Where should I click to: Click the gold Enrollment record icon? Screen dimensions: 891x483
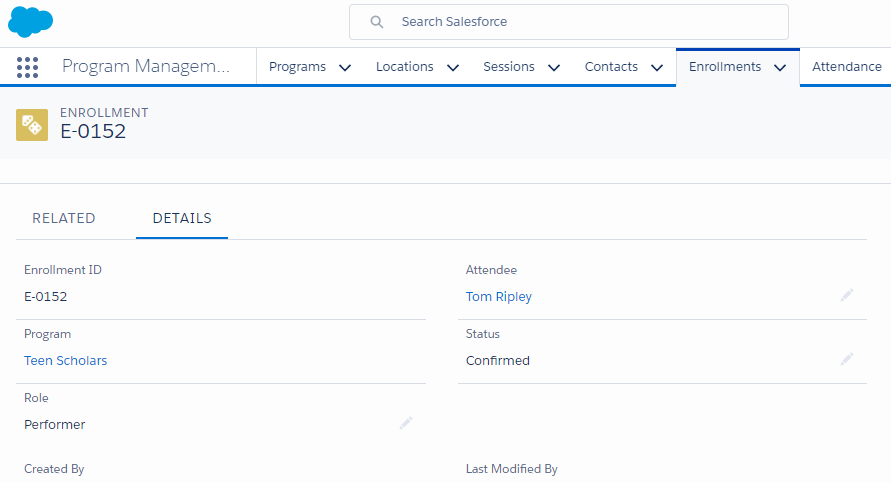32,125
